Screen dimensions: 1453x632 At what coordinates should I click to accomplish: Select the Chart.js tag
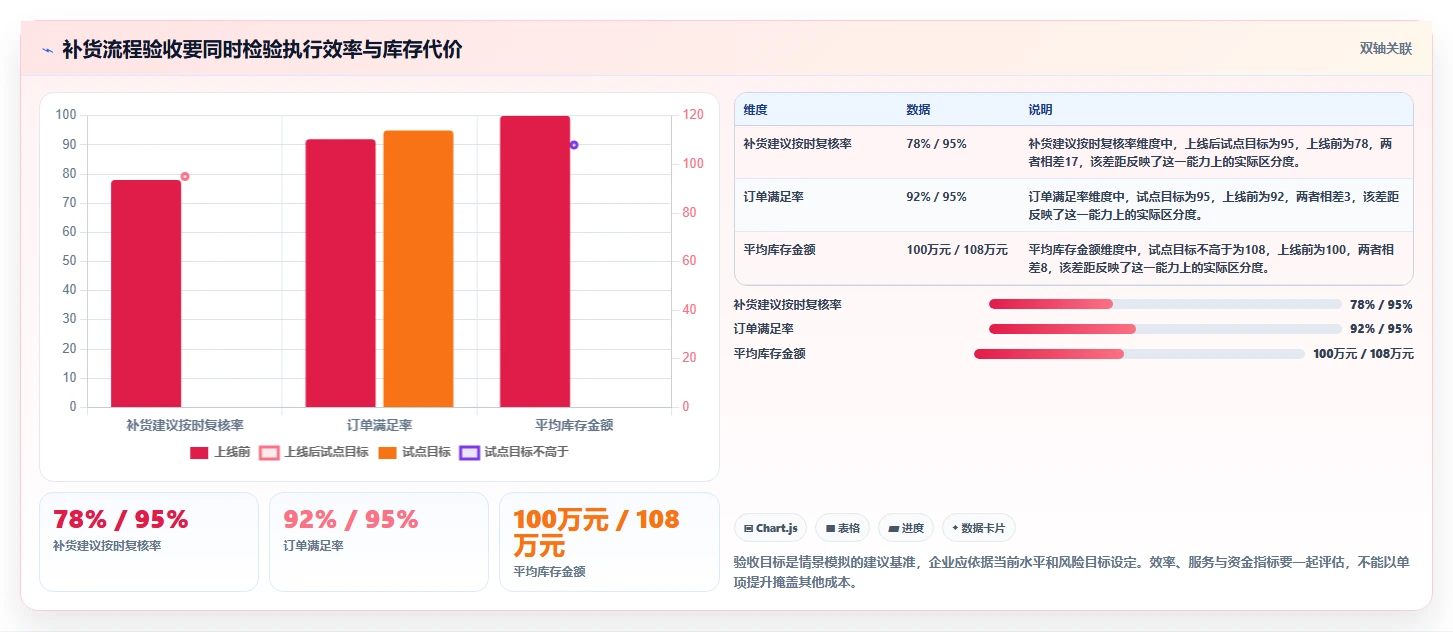(771, 528)
